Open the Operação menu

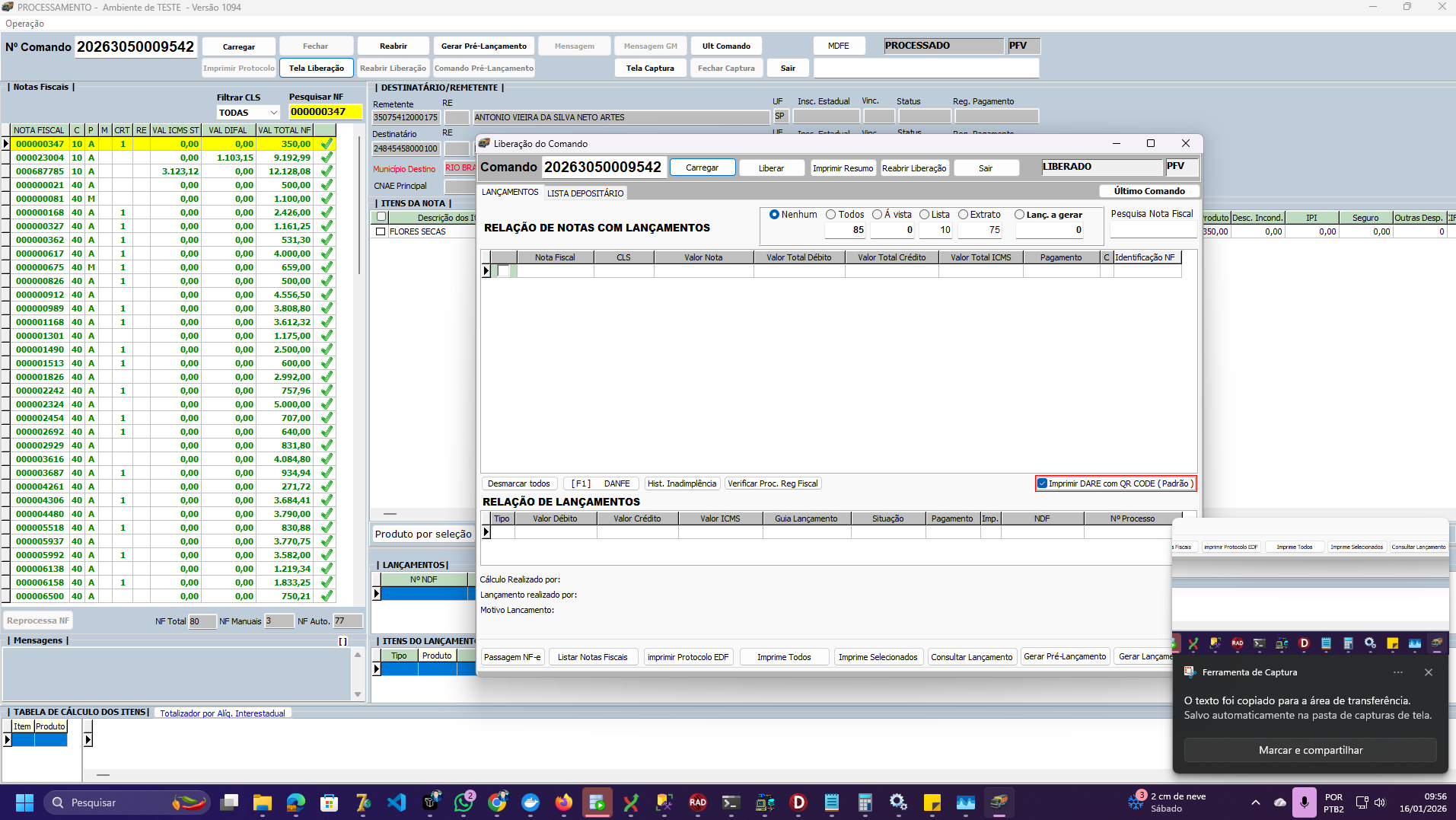(24, 24)
